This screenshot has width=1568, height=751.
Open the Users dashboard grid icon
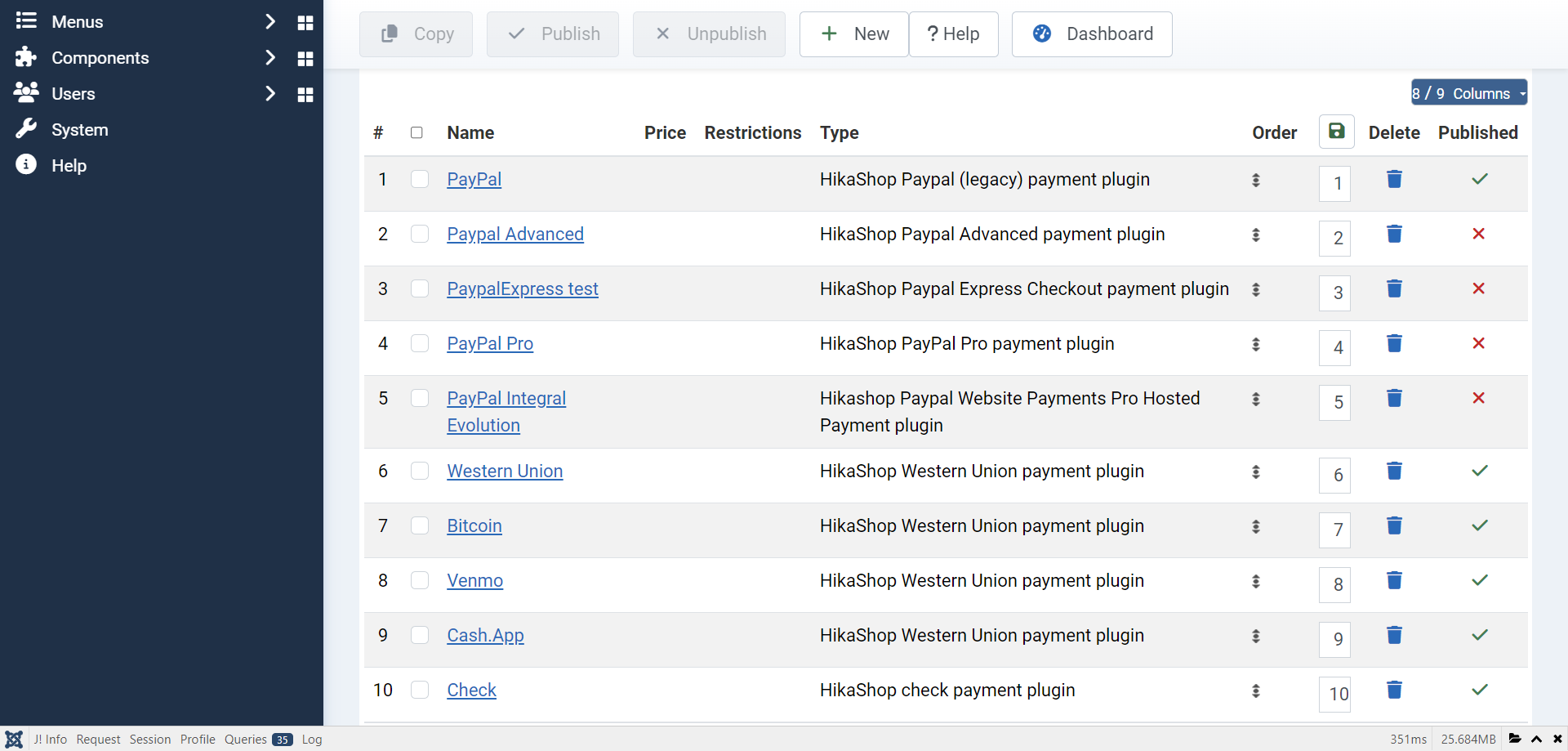click(305, 95)
